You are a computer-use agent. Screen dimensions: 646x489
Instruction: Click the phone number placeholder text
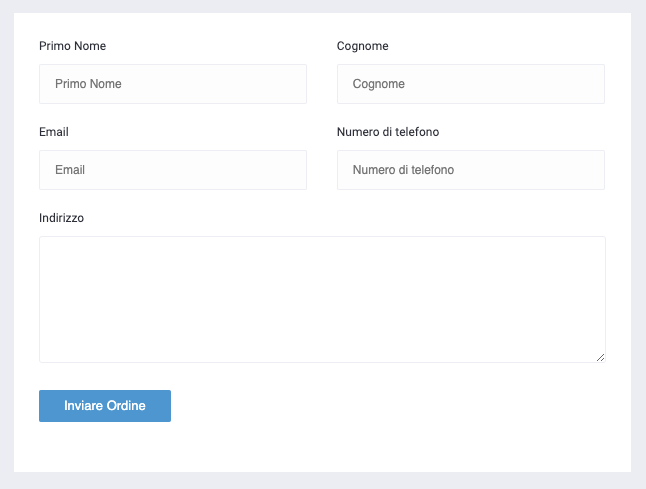[403, 170]
